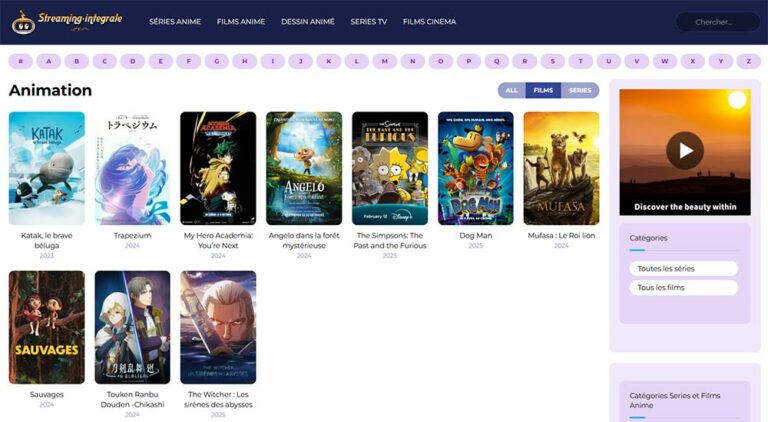The width and height of the screenshot is (768, 422).
Task: Open the Dog Man title link
Action: click(475, 236)
